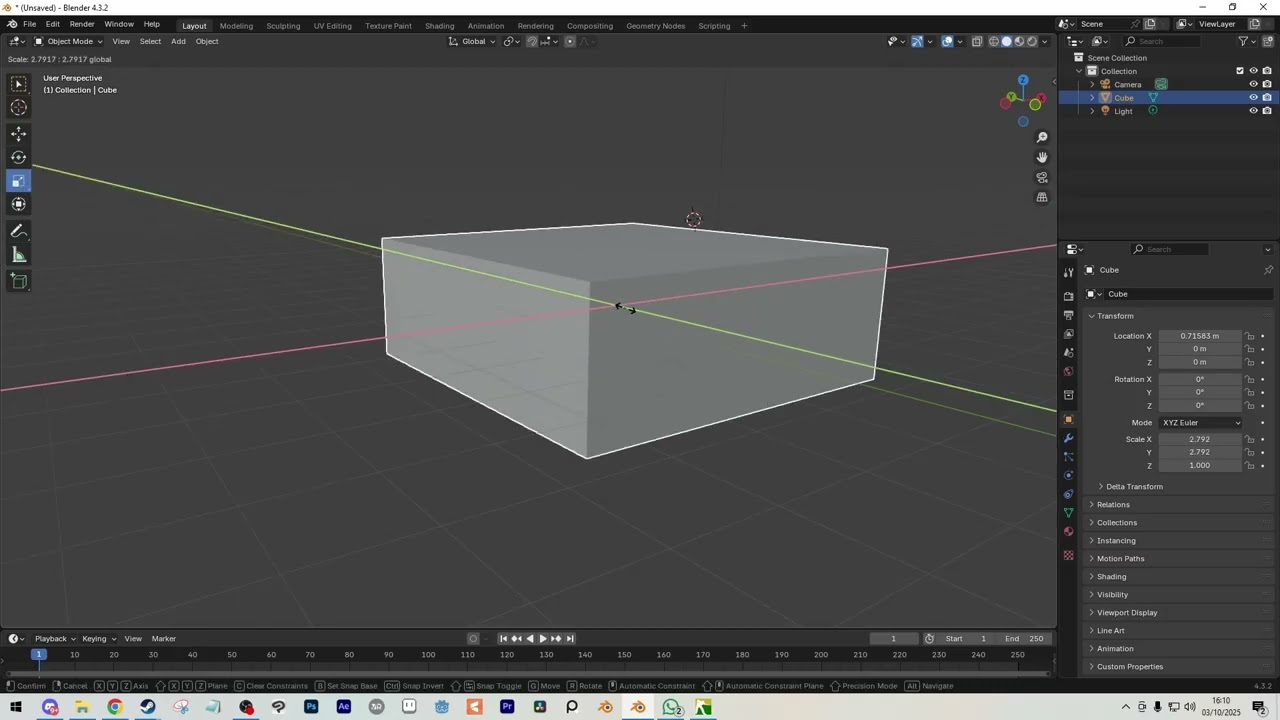Open the Render properties tab icon
Screen dimensions: 1280x720
[1068, 296]
